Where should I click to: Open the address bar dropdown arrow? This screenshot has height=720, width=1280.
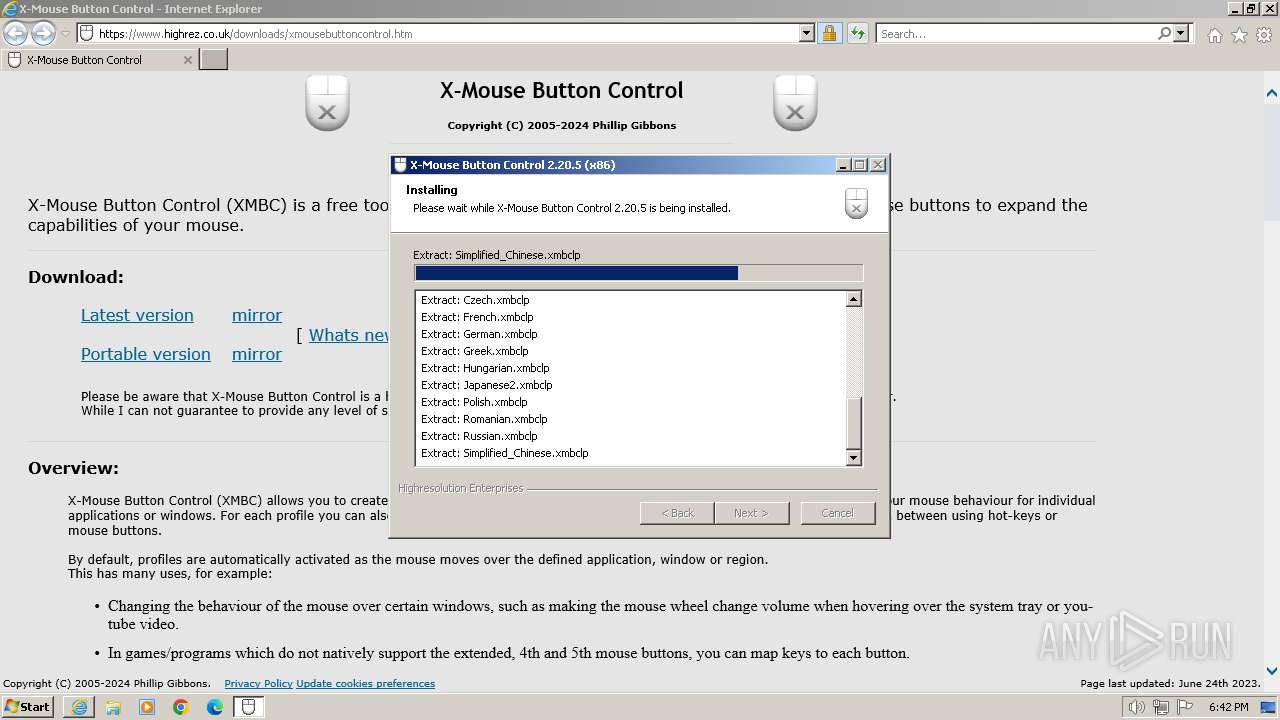tap(807, 33)
